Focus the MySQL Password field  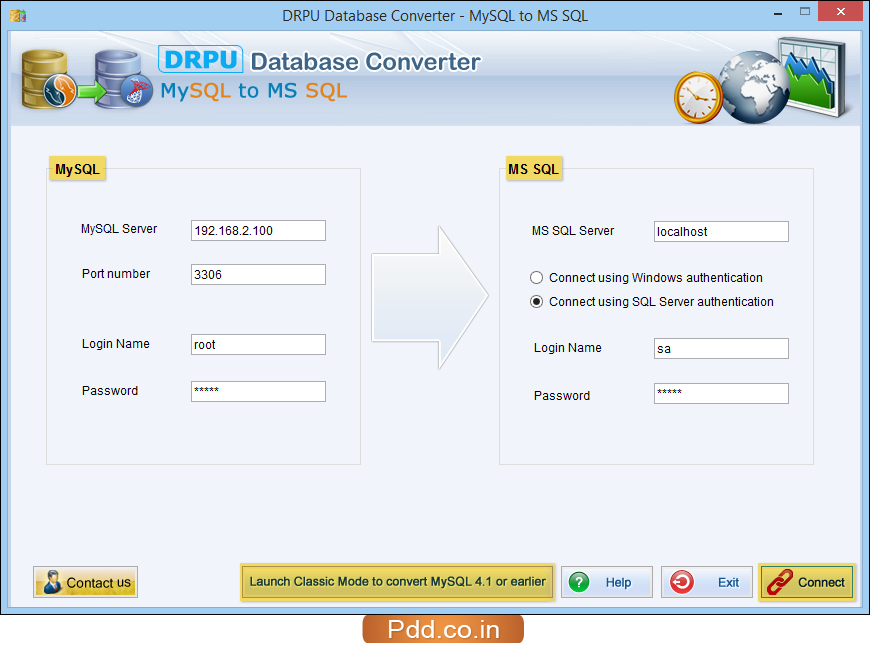tap(259, 391)
